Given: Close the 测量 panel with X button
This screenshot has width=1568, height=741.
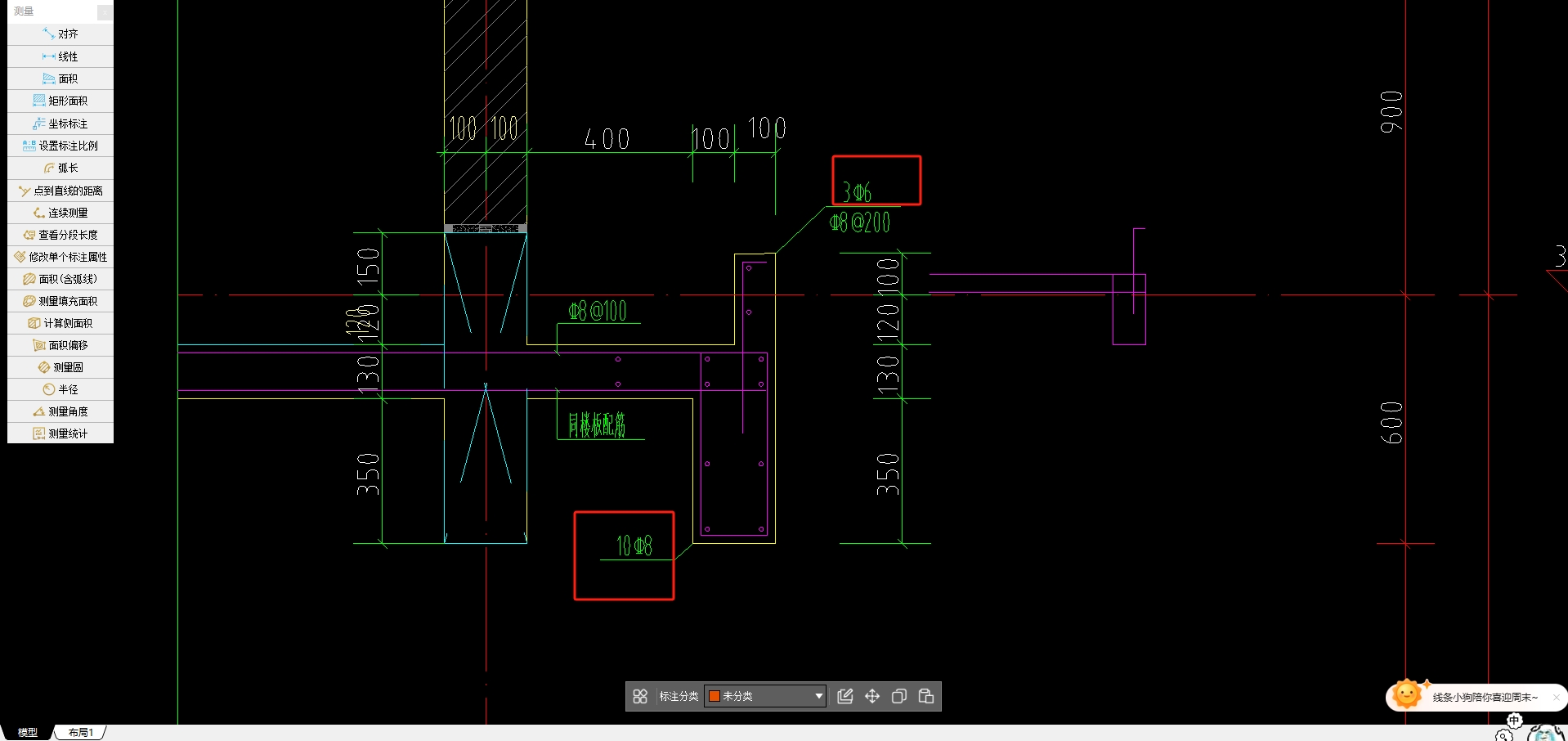Looking at the screenshot, I should [105, 11].
